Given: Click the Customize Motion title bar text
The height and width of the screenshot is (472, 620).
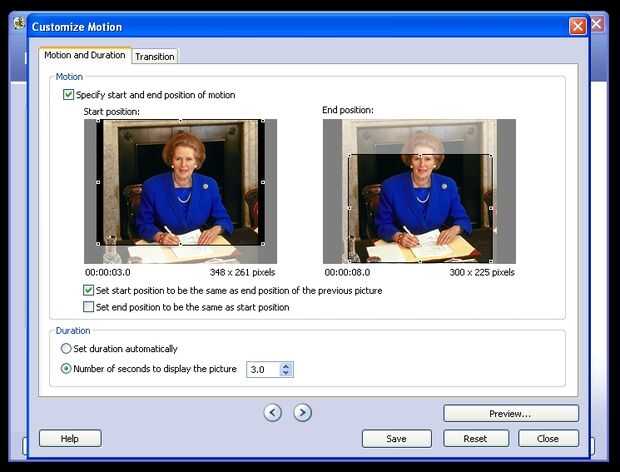Looking at the screenshot, I should tap(77, 27).
